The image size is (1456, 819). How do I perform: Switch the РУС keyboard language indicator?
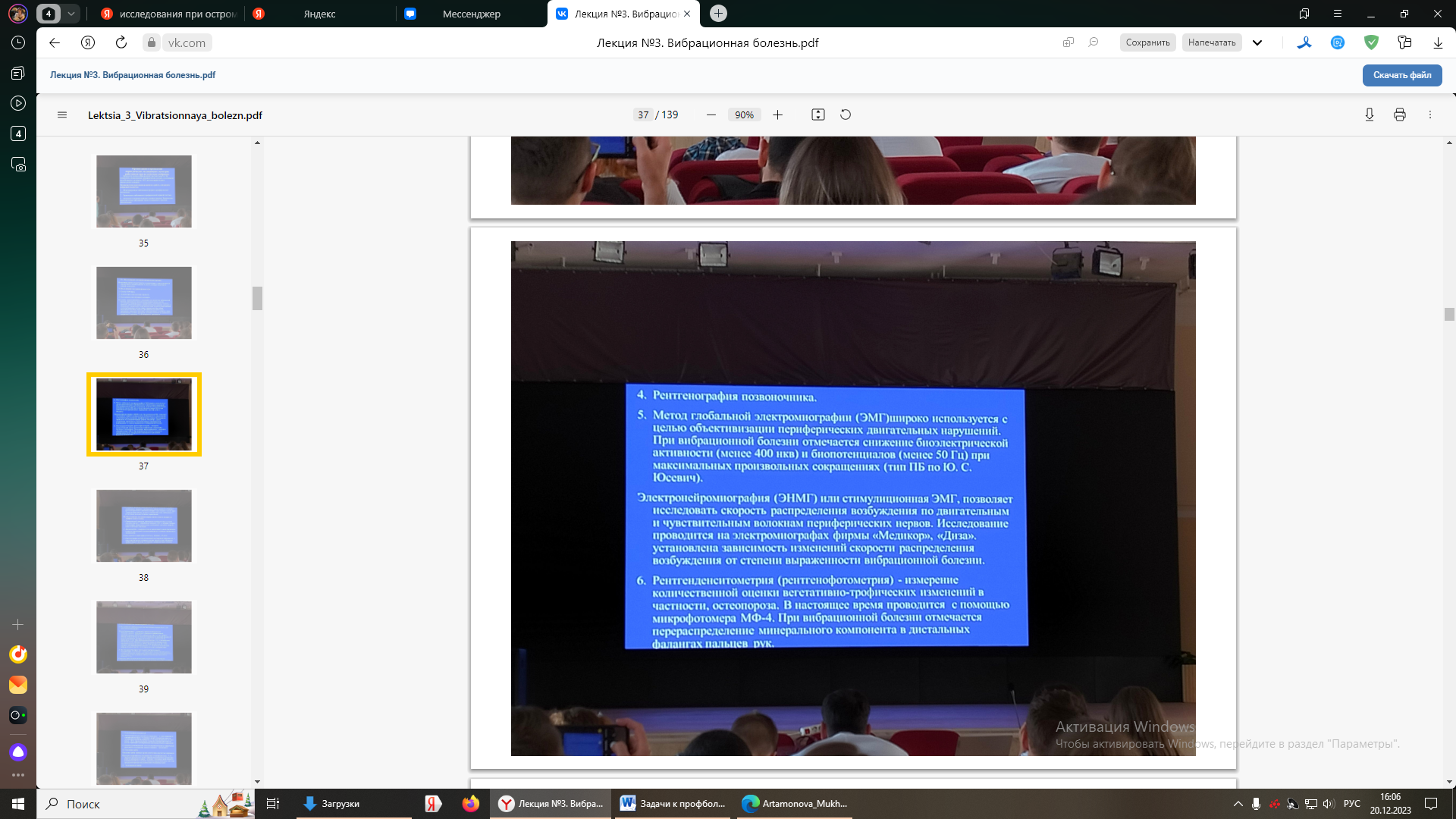[x=1352, y=804]
